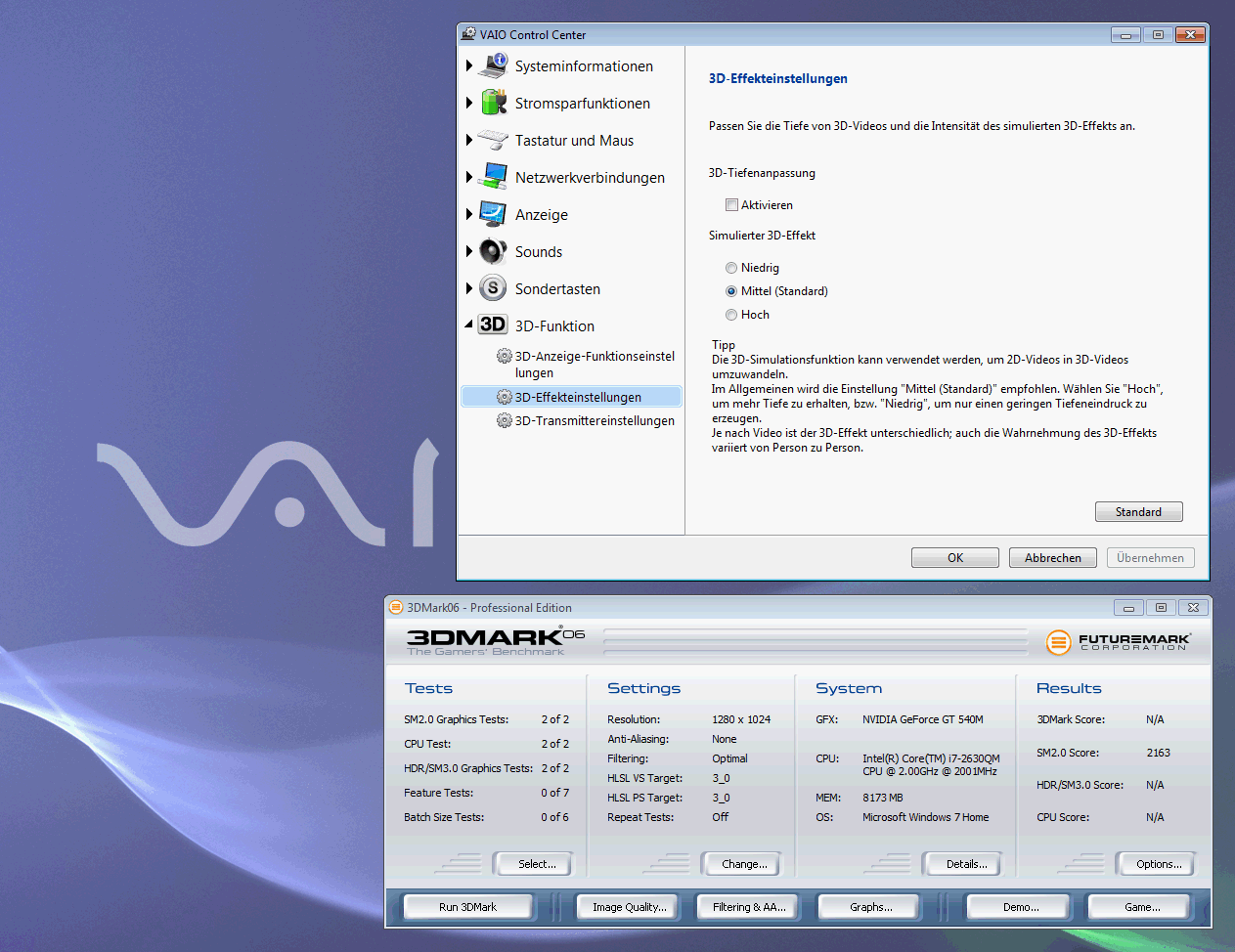Screen dimensions: 1235x952
Task: Select the Systeminformationen category
Action: [584, 66]
